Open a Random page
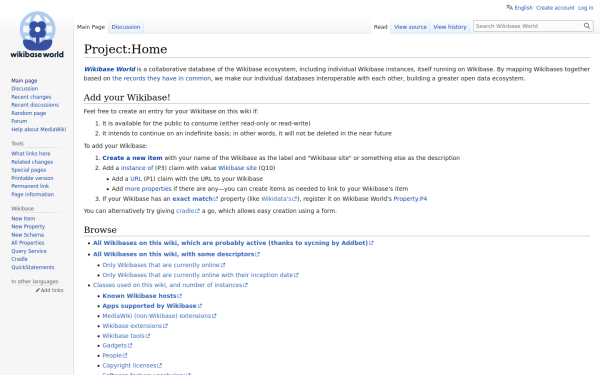 pyautogui.click(x=29, y=113)
